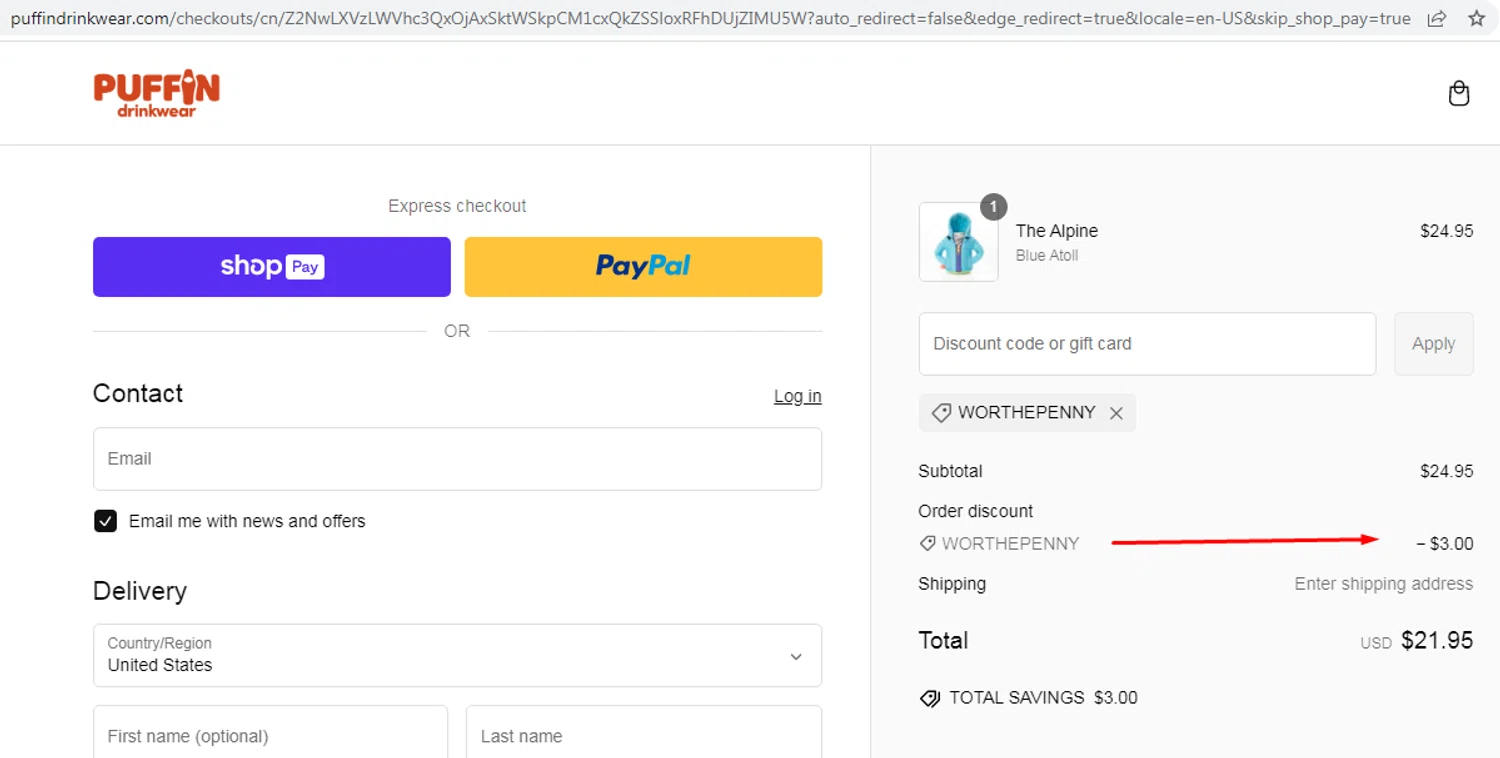This screenshot has width=1500, height=758.
Task: Open the Country/Region dropdown
Action: [457, 656]
